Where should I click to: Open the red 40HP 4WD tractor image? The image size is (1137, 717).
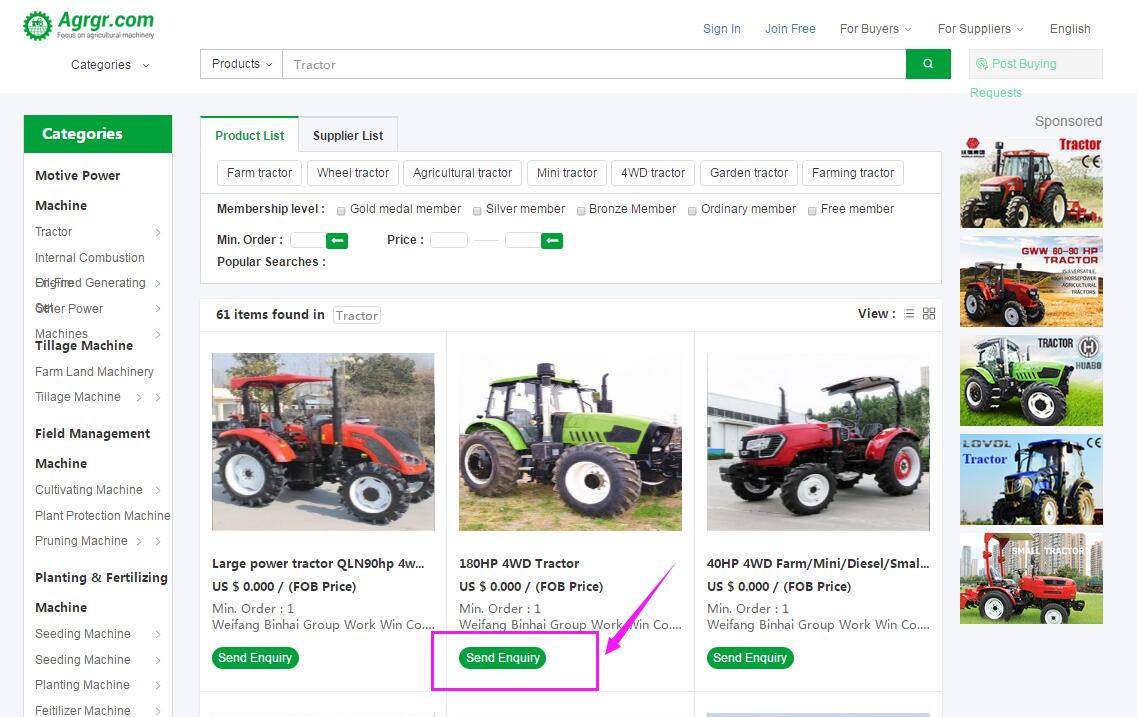point(818,442)
